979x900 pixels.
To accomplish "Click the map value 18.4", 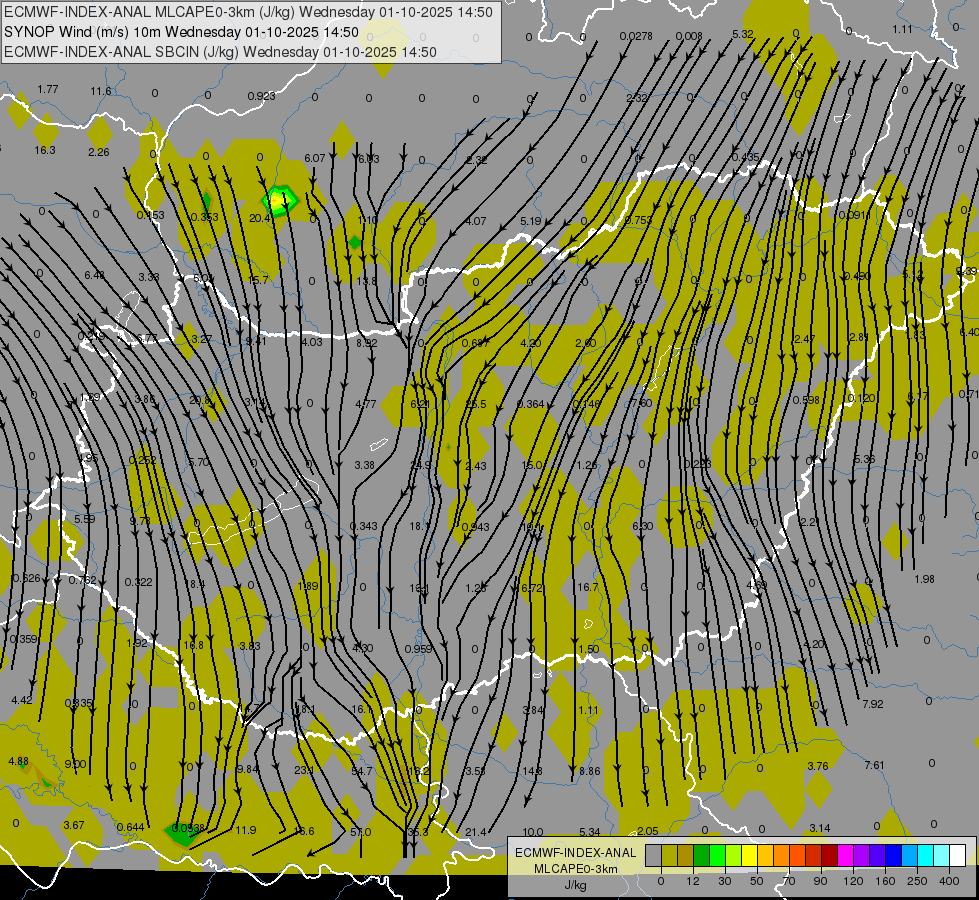I will click(194, 584).
